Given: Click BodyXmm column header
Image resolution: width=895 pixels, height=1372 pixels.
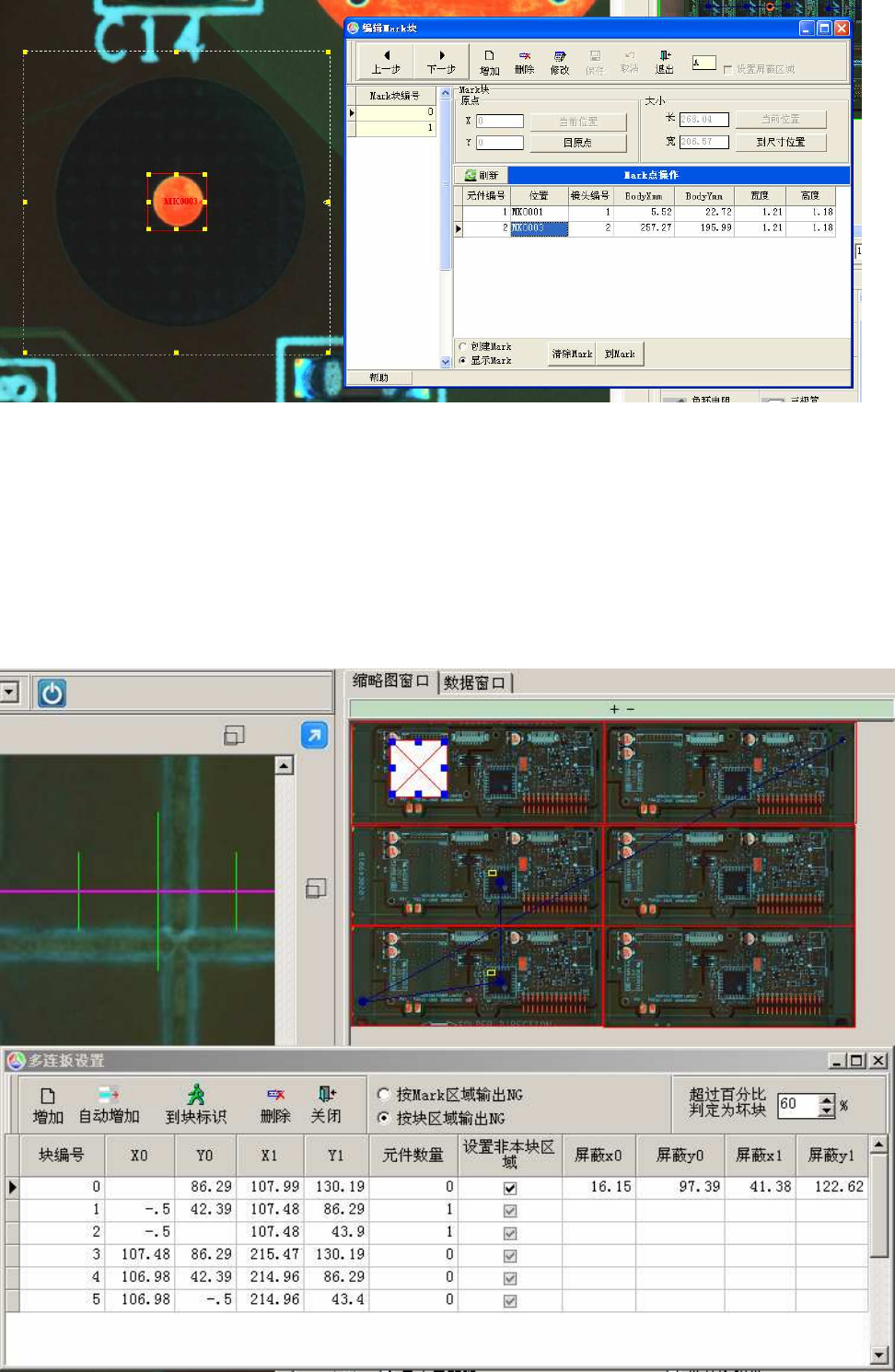Looking at the screenshot, I should click(x=644, y=195).
